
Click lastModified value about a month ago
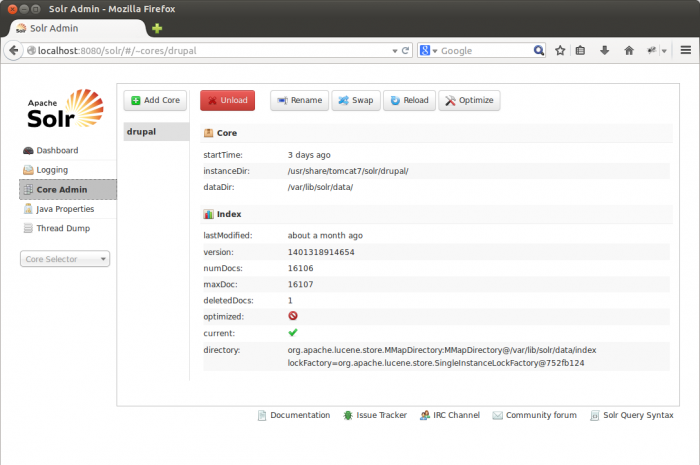point(325,235)
